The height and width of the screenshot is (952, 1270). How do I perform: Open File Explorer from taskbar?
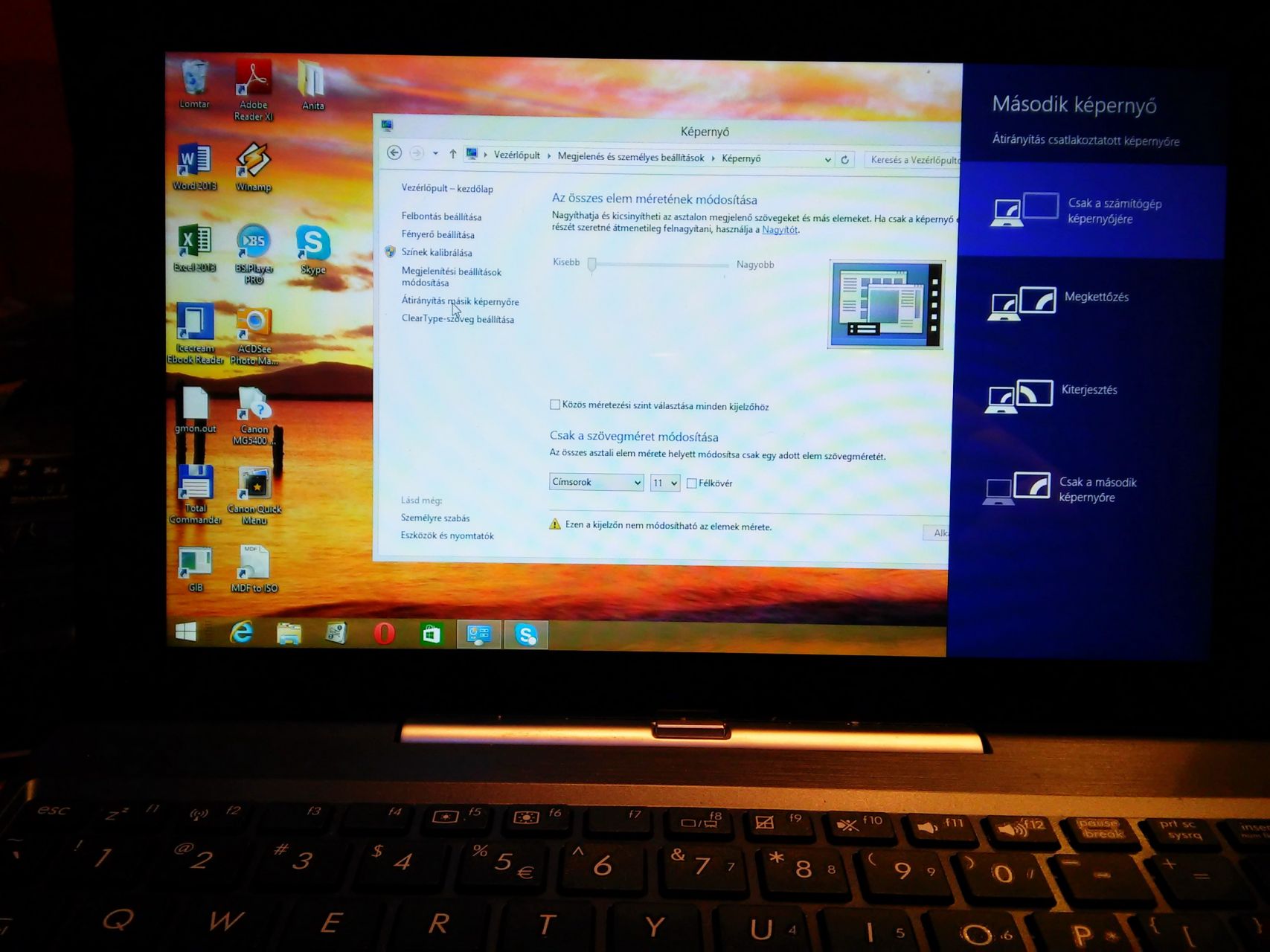[x=289, y=634]
